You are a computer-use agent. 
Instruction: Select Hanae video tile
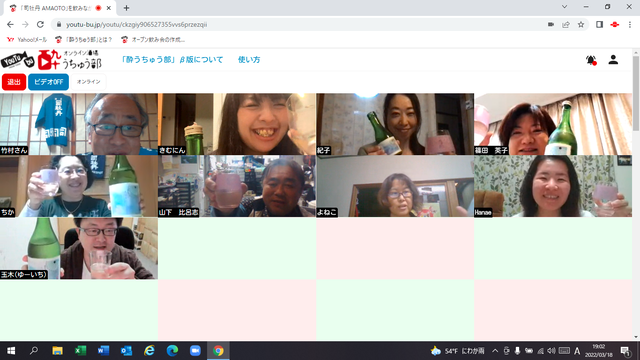(x=553, y=186)
